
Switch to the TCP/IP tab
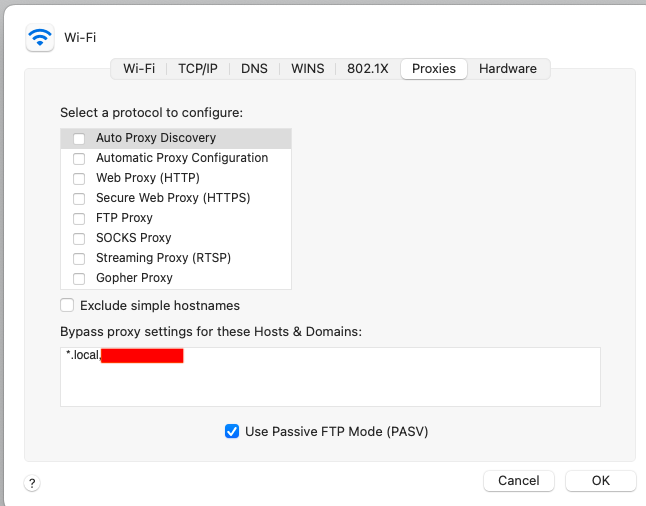pos(197,69)
